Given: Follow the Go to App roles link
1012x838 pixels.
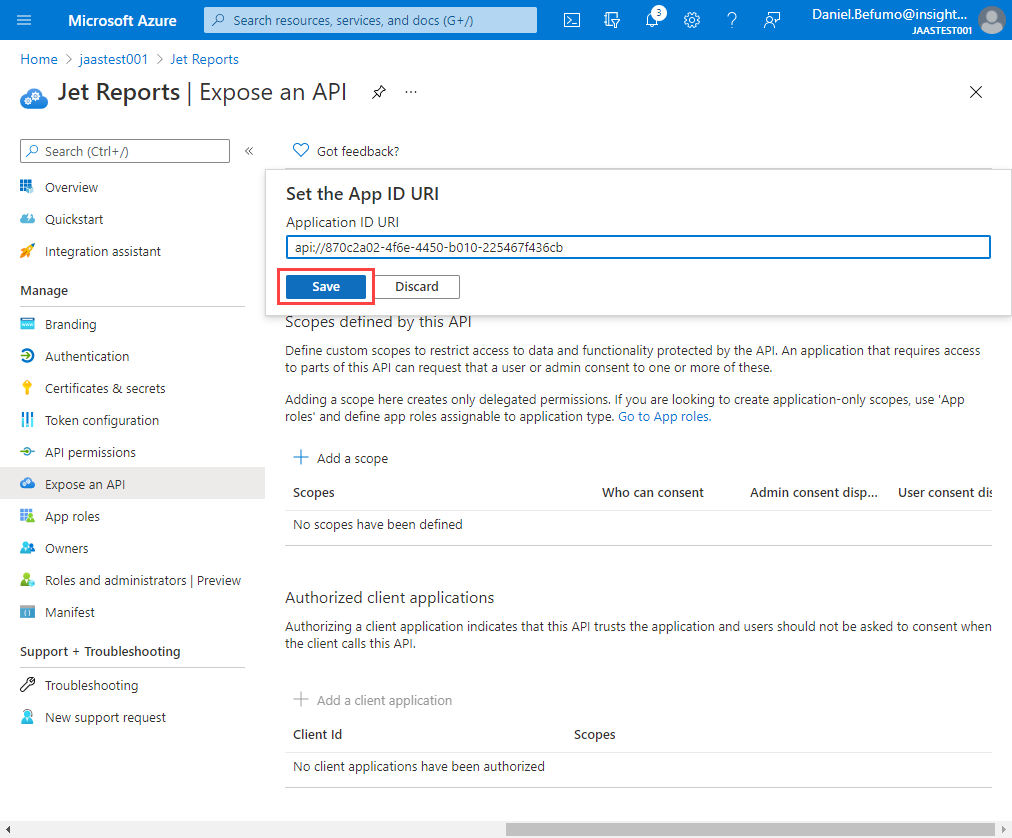Looking at the screenshot, I should (665, 416).
